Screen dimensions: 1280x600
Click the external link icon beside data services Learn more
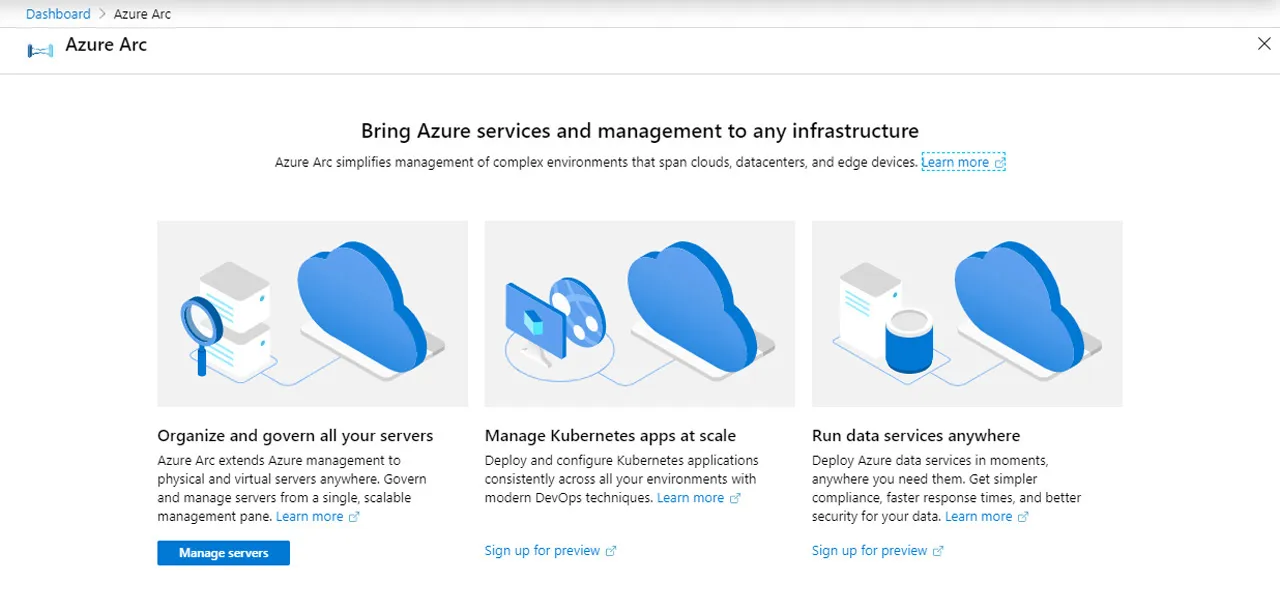1024,516
